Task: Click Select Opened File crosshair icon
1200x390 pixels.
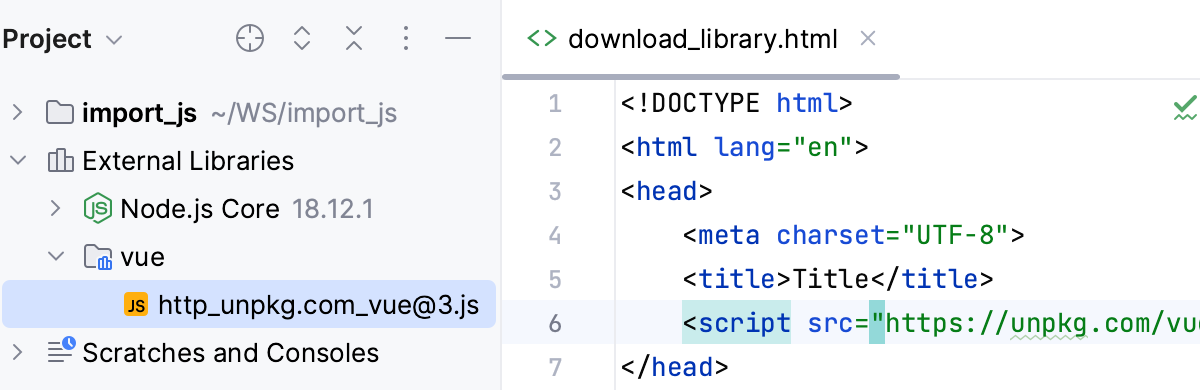Action: point(249,39)
